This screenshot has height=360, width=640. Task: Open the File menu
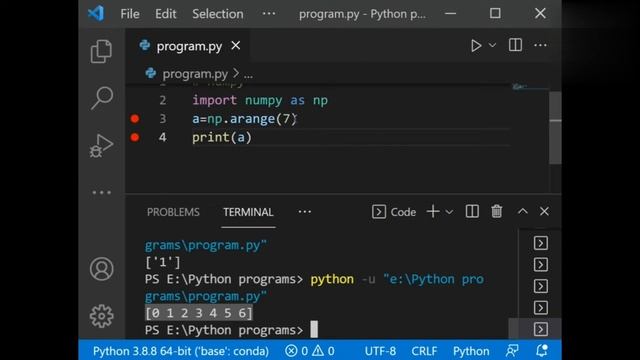pyautogui.click(x=130, y=14)
